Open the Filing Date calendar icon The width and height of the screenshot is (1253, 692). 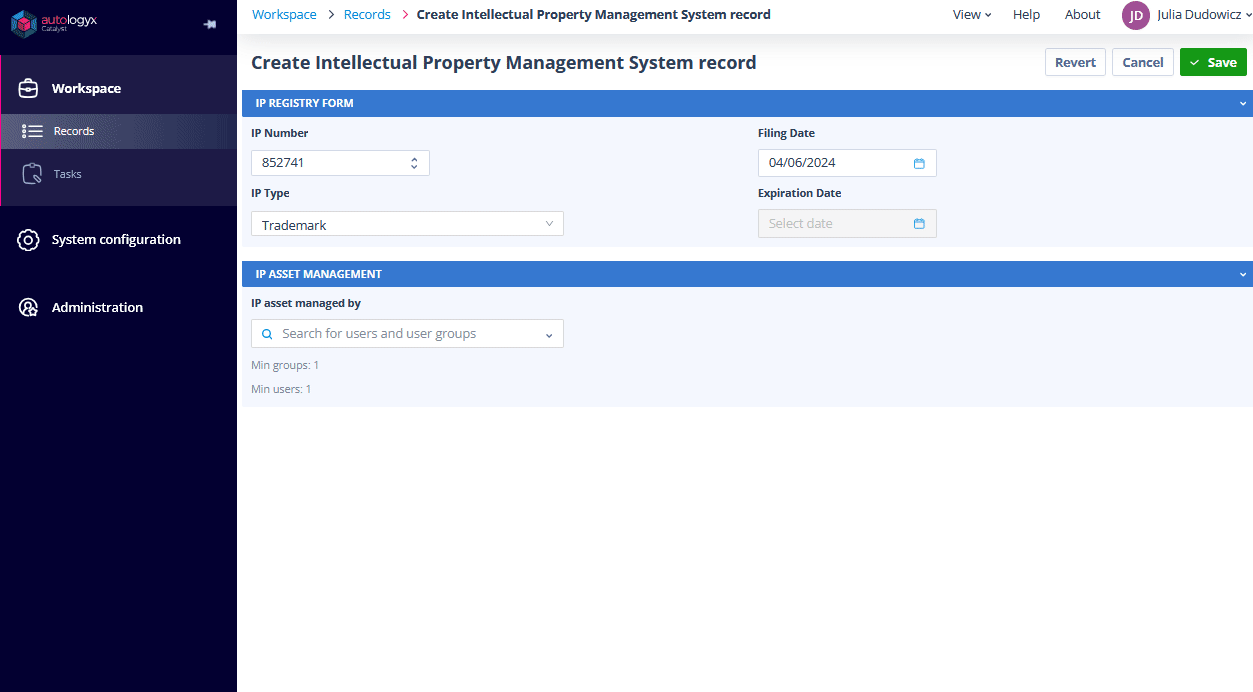(919, 163)
